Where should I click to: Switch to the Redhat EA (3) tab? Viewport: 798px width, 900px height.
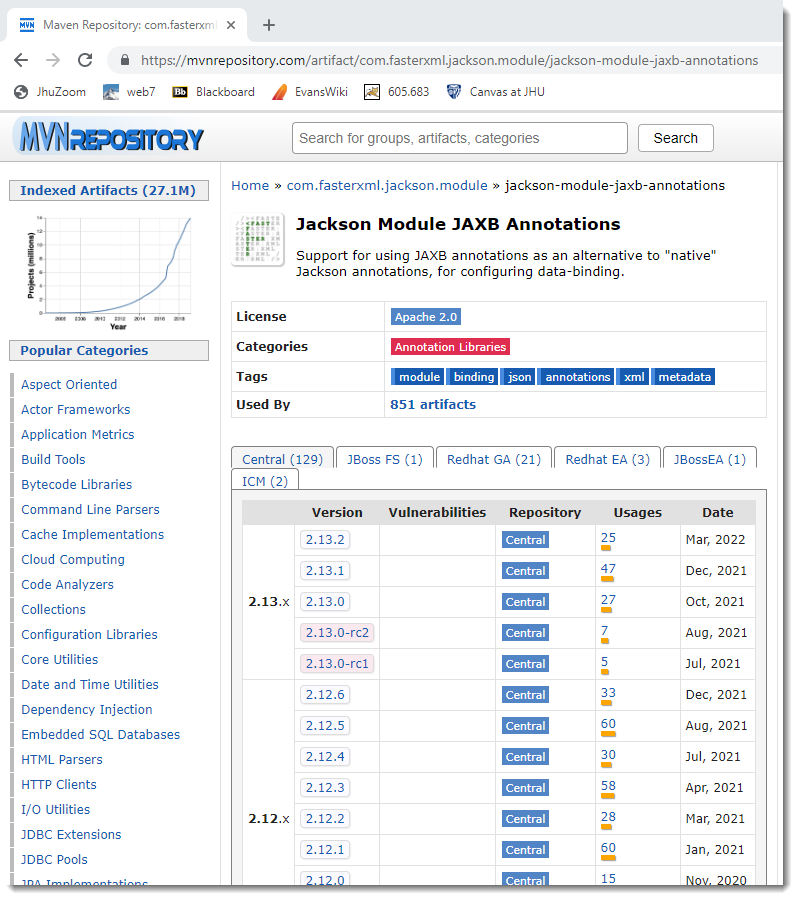(x=607, y=459)
